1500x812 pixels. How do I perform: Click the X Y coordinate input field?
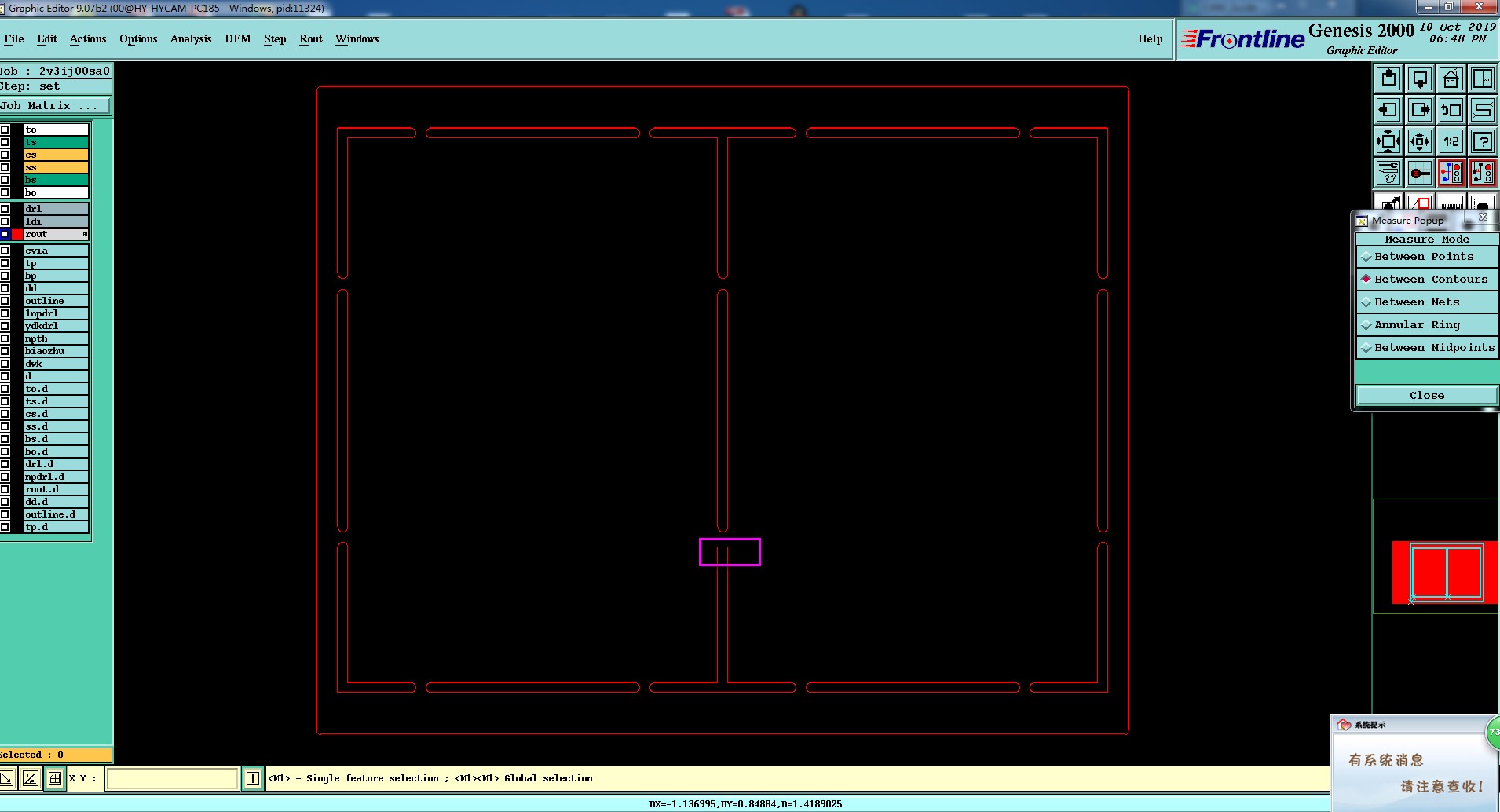tap(173, 778)
